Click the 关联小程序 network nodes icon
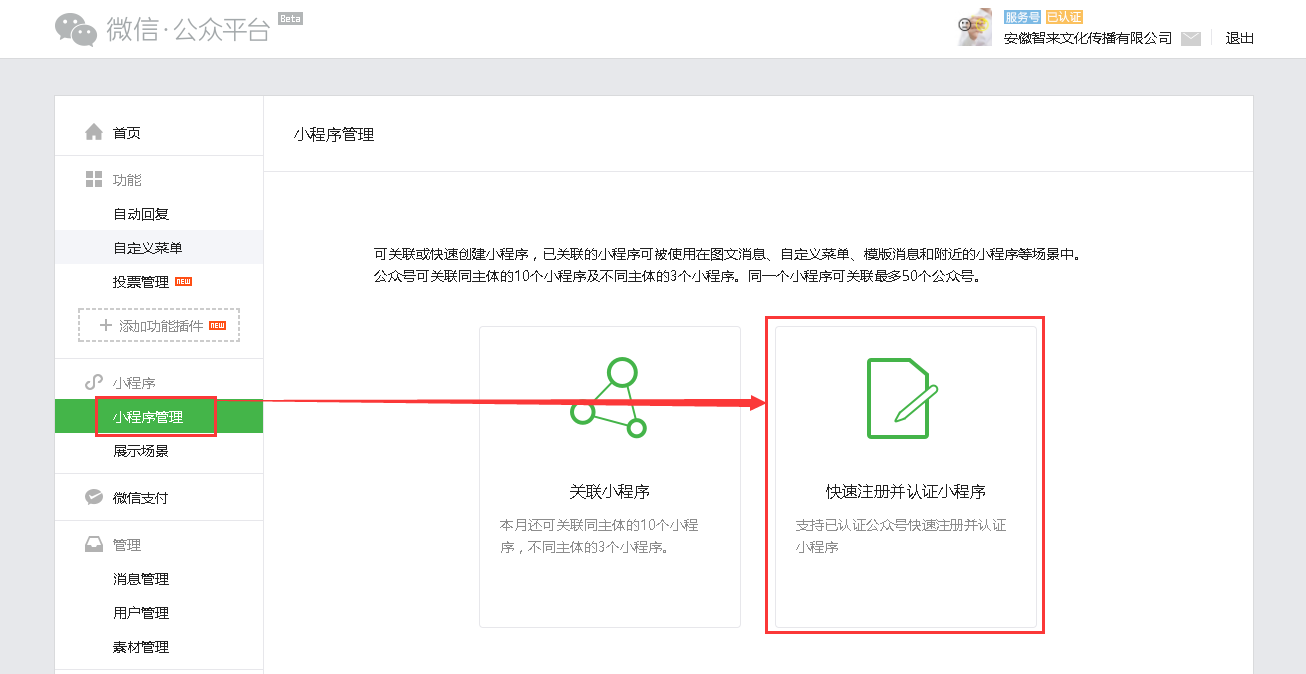Viewport: 1306px width, 674px height. (609, 397)
